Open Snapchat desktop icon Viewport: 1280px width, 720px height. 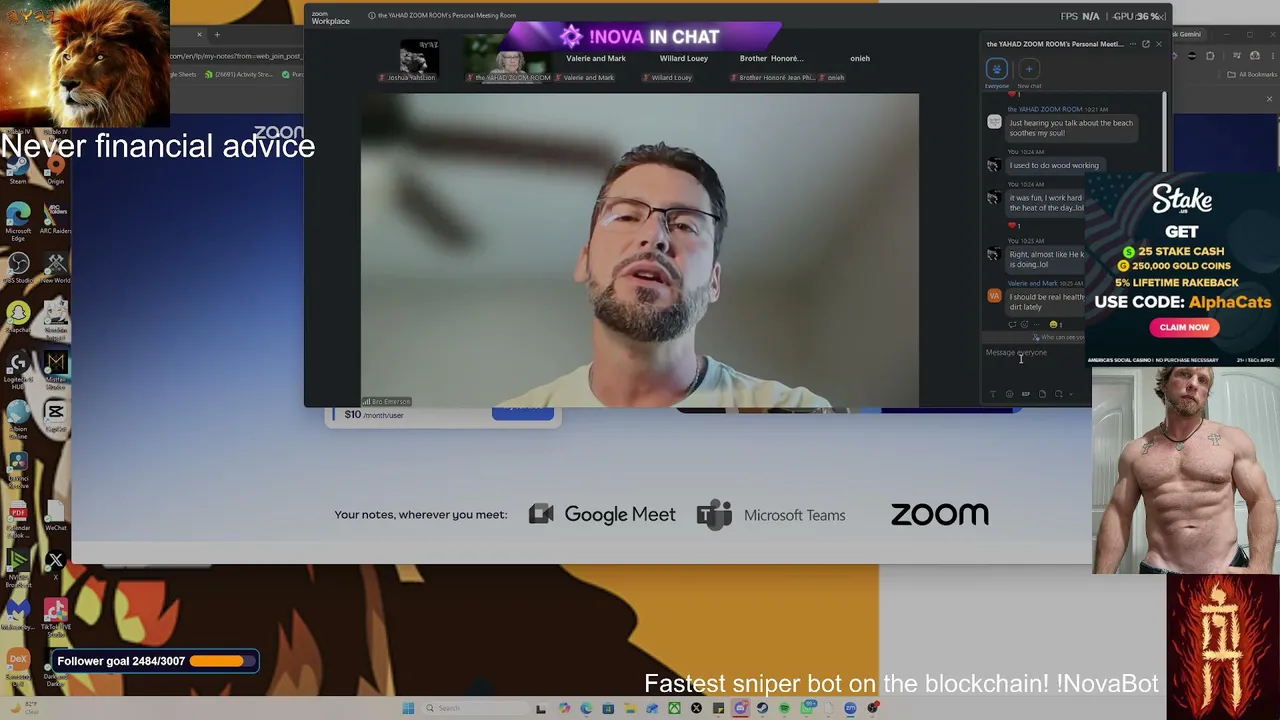18,318
